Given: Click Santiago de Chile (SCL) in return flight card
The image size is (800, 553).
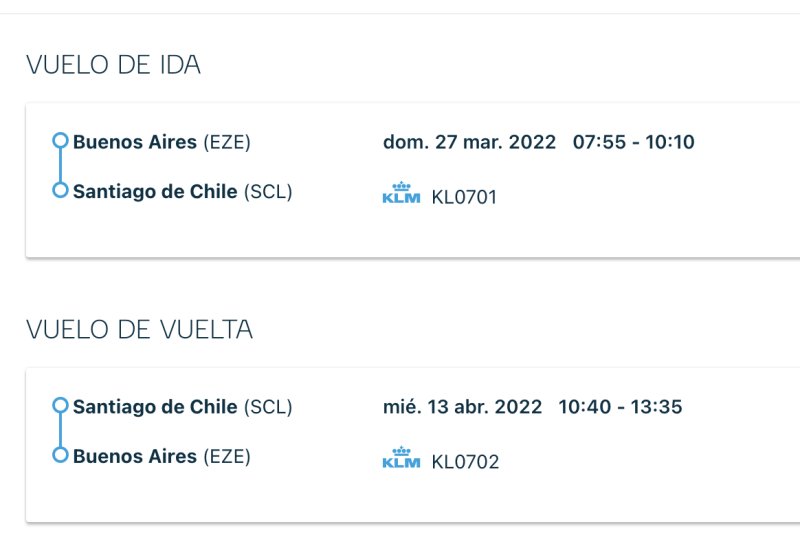Looking at the screenshot, I should pos(183,407).
